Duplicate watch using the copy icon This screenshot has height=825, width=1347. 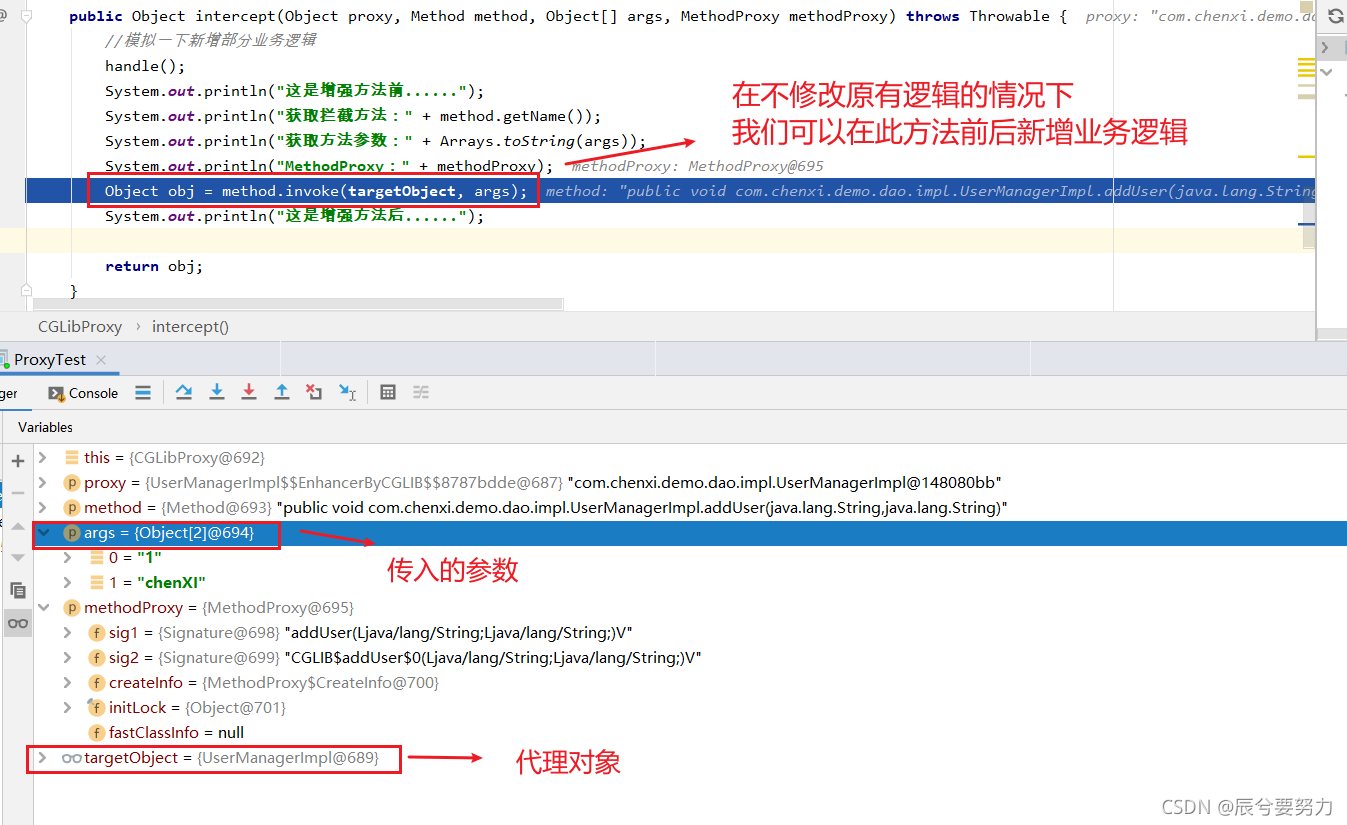18,590
